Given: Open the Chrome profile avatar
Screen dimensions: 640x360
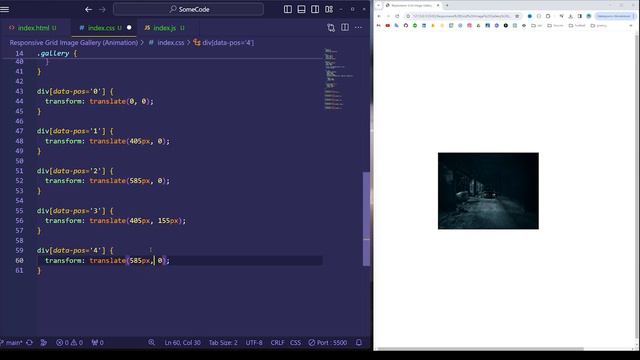Looking at the screenshot, I should coord(589,16).
